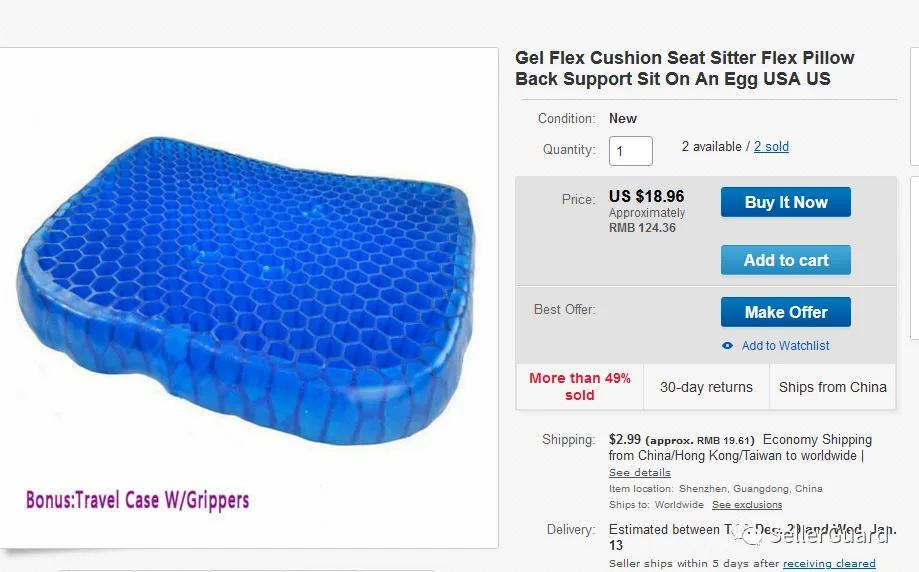Click the receiving cleared payment link

coord(829,563)
